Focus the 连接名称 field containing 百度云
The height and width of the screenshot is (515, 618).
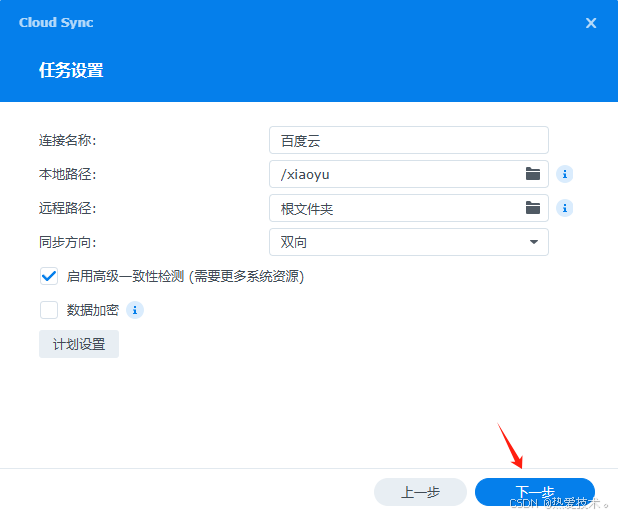tap(409, 140)
